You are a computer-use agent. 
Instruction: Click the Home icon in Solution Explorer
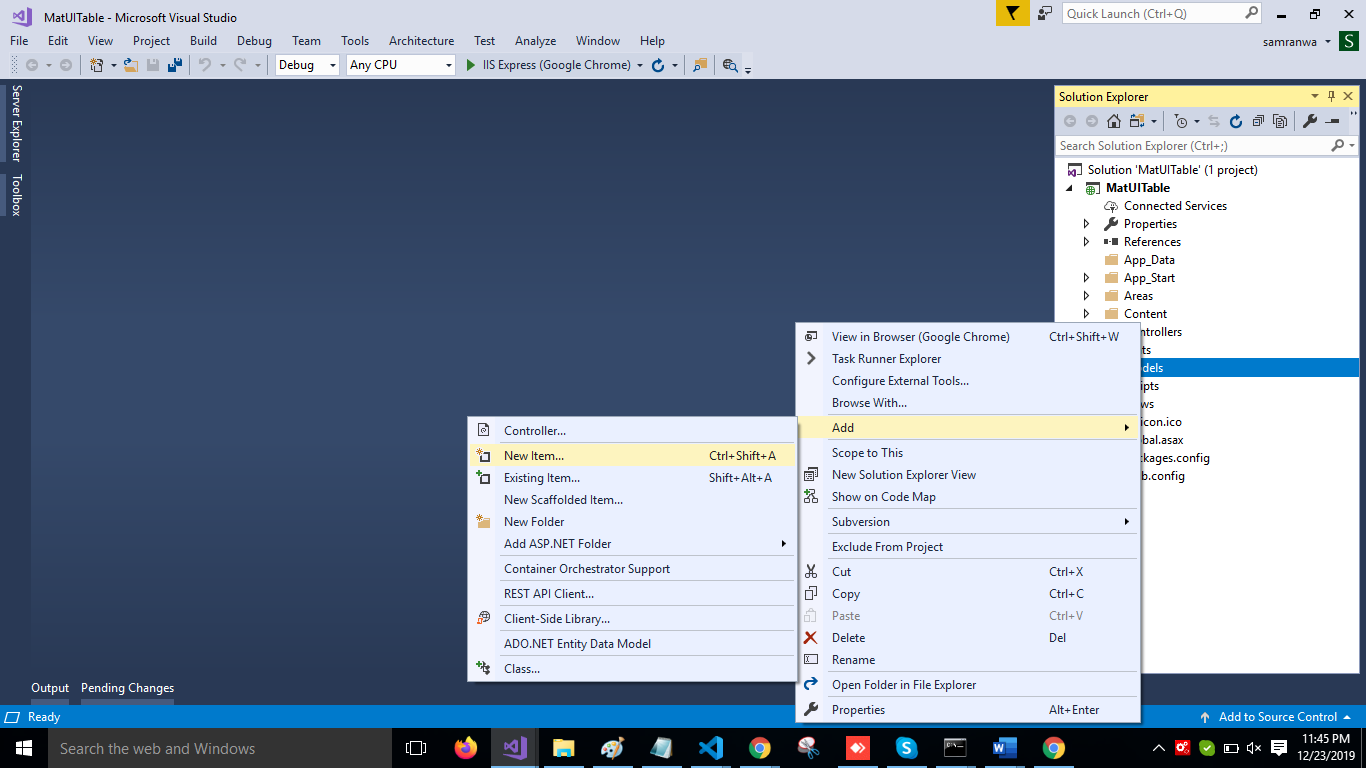tap(1113, 121)
